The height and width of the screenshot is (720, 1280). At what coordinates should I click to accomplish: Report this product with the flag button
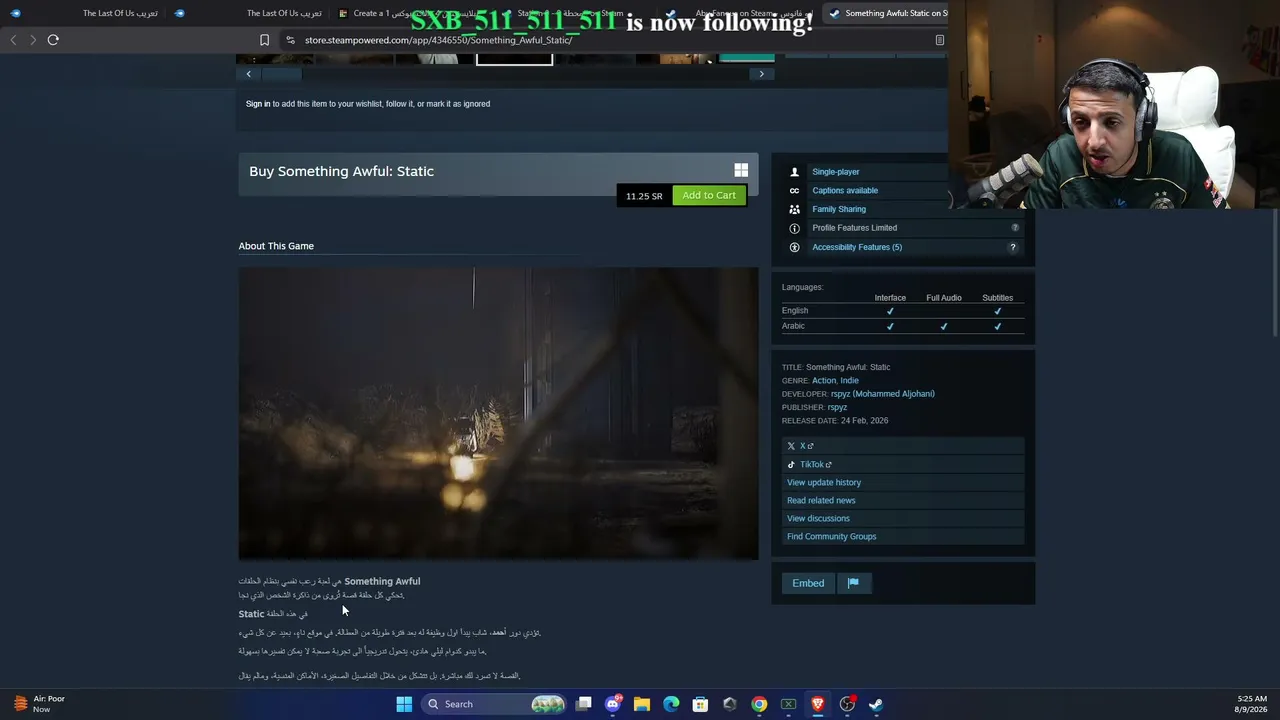pos(853,583)
